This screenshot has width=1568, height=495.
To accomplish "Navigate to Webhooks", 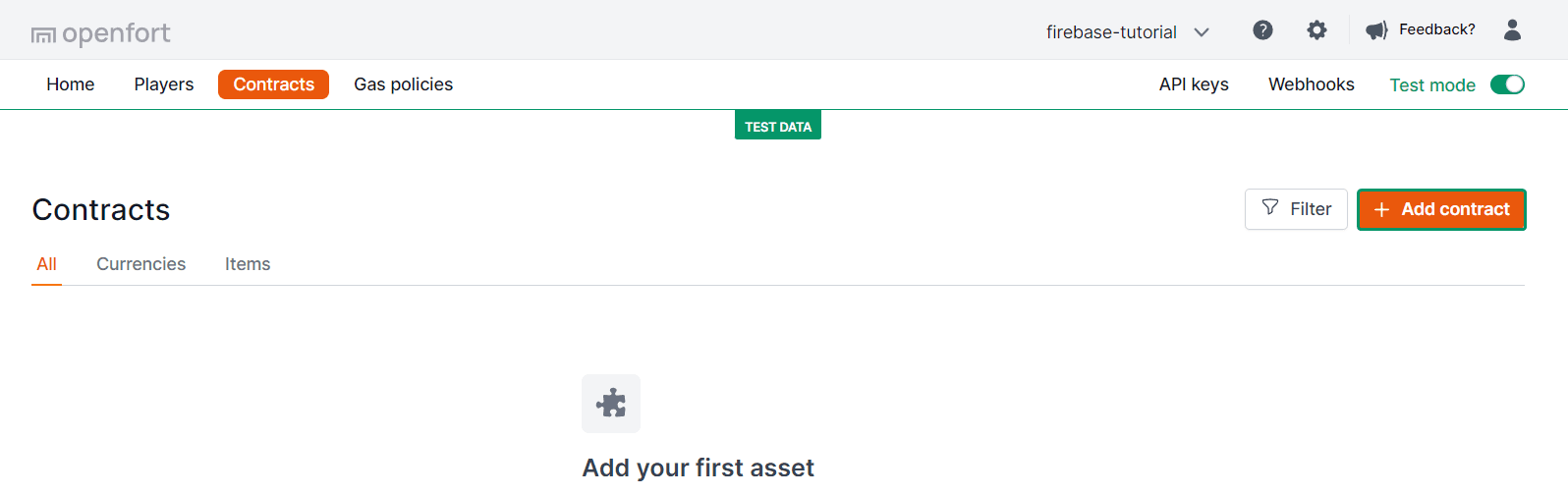I will pos(1311,84).
